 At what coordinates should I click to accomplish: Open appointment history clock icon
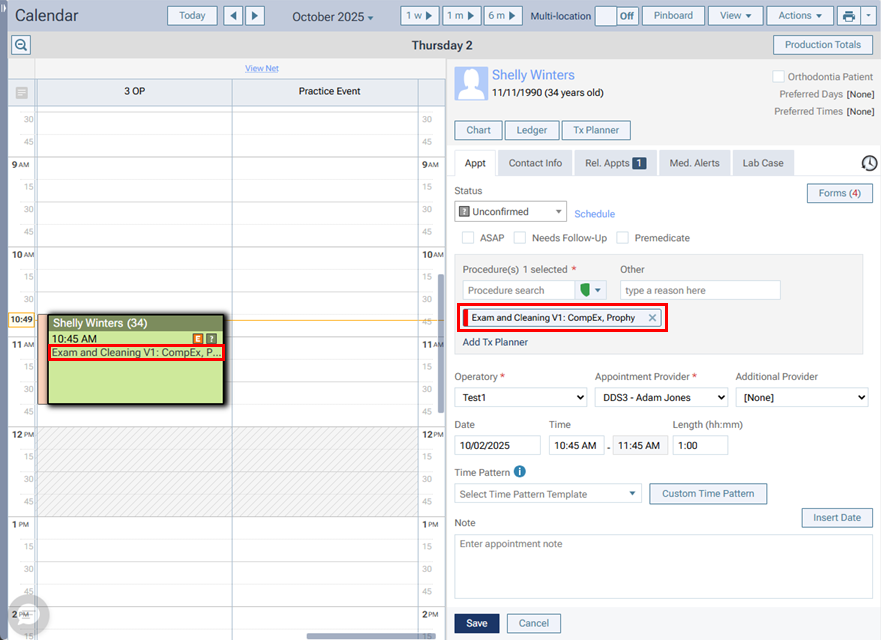(869, 163)
